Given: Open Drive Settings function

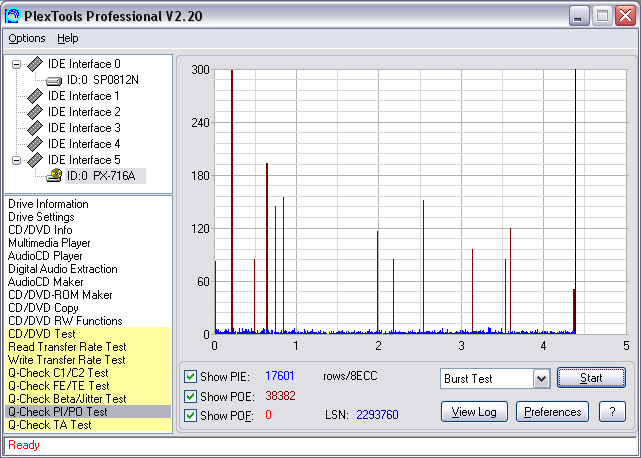Looking at the screenshot, I should [x=41, y=217].
